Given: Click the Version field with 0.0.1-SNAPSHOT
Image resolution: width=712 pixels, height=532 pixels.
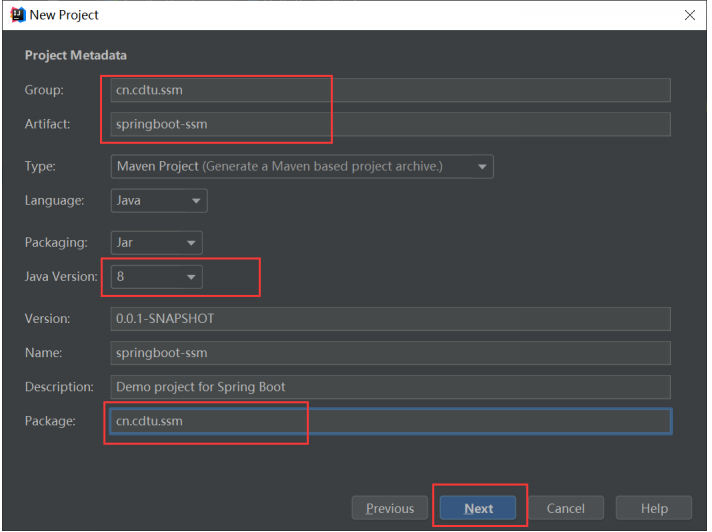Looking at the screenshot, I should click(390, 319).
